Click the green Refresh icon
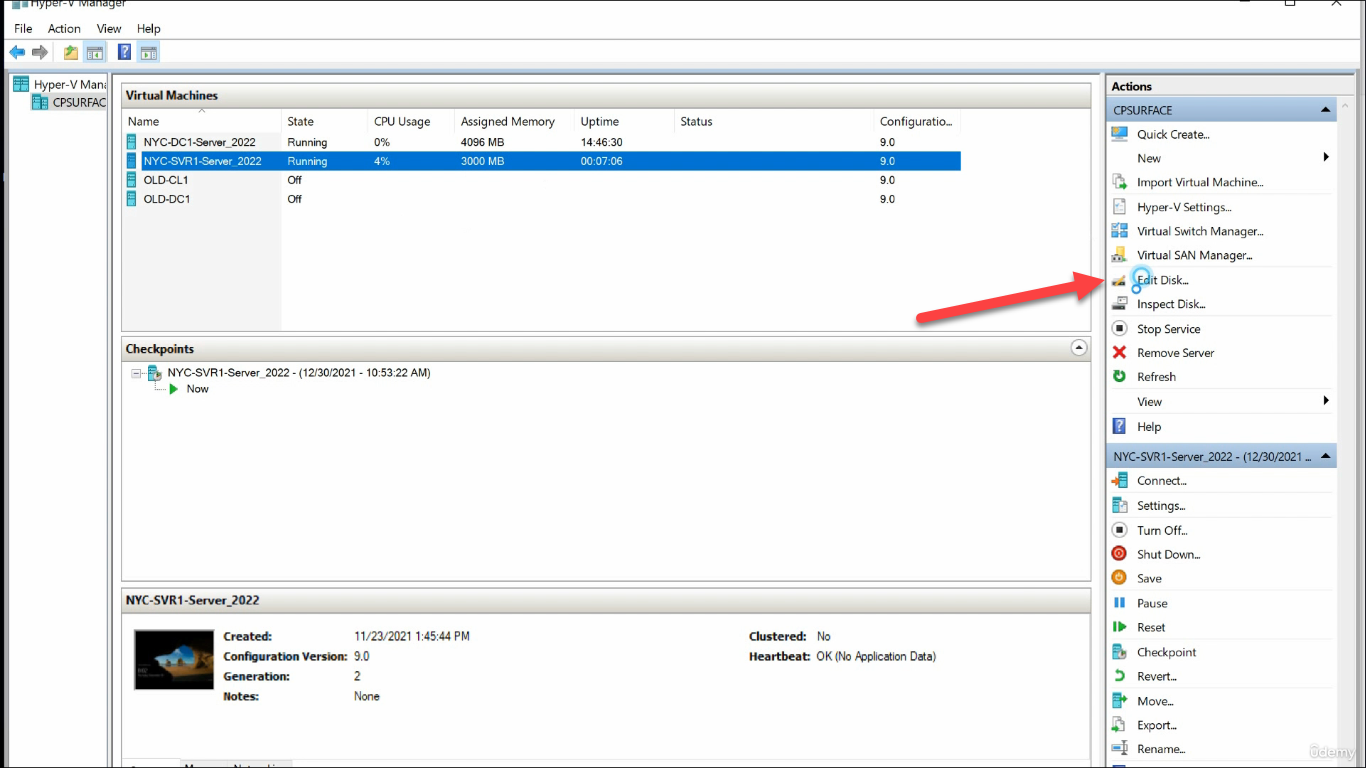Image resolution: width=1366 pixels, height=768 pixels. [x=1120, y=376]
